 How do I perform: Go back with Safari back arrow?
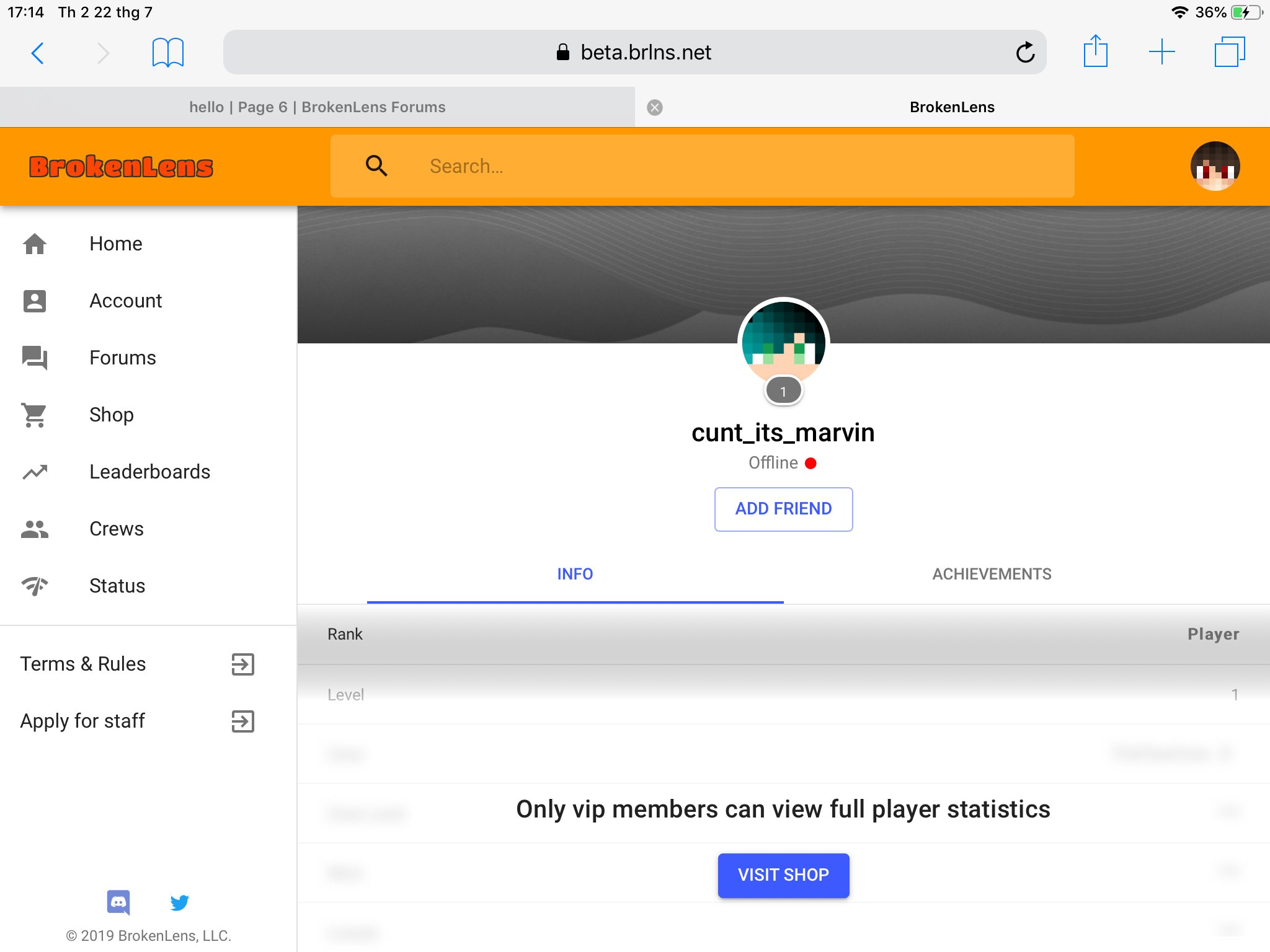click(38, 53)
